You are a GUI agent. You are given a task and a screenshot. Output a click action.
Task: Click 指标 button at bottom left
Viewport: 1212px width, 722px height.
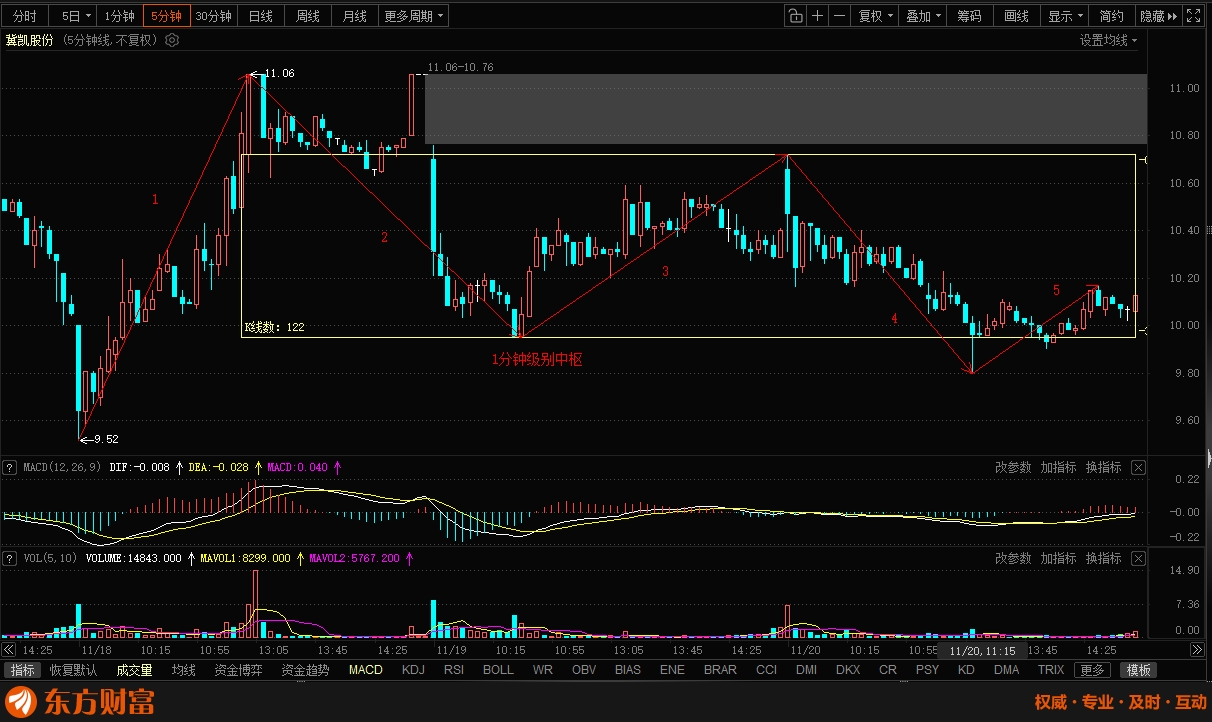pos(22,670)
